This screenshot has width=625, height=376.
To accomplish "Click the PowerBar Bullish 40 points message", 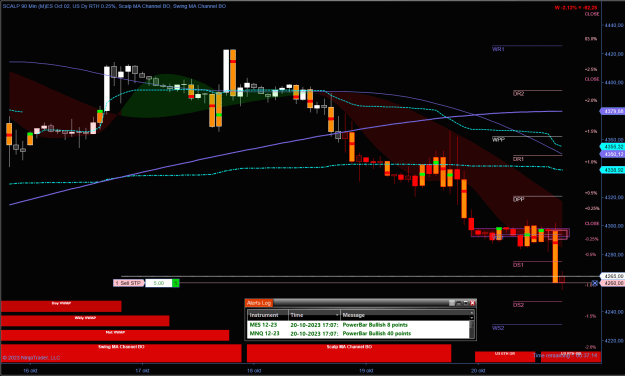I will pos(377,333).
